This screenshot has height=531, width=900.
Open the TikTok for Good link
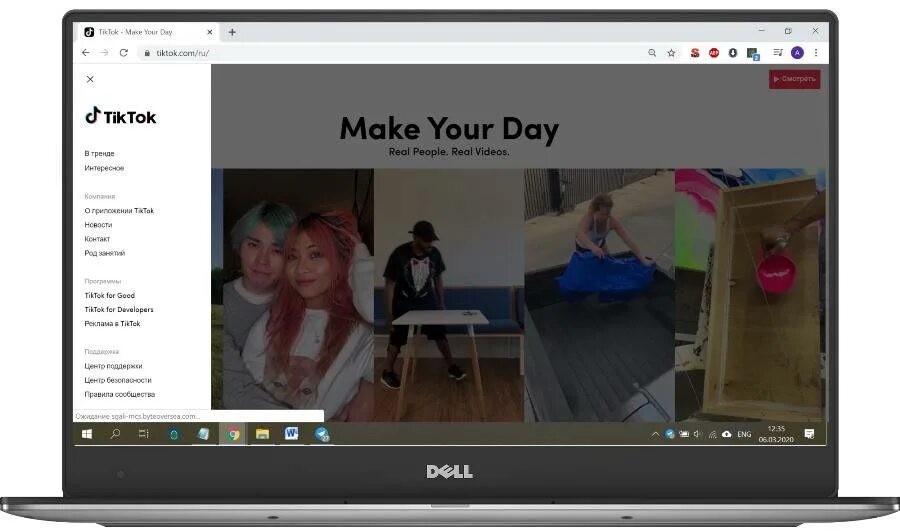[110, 295]
